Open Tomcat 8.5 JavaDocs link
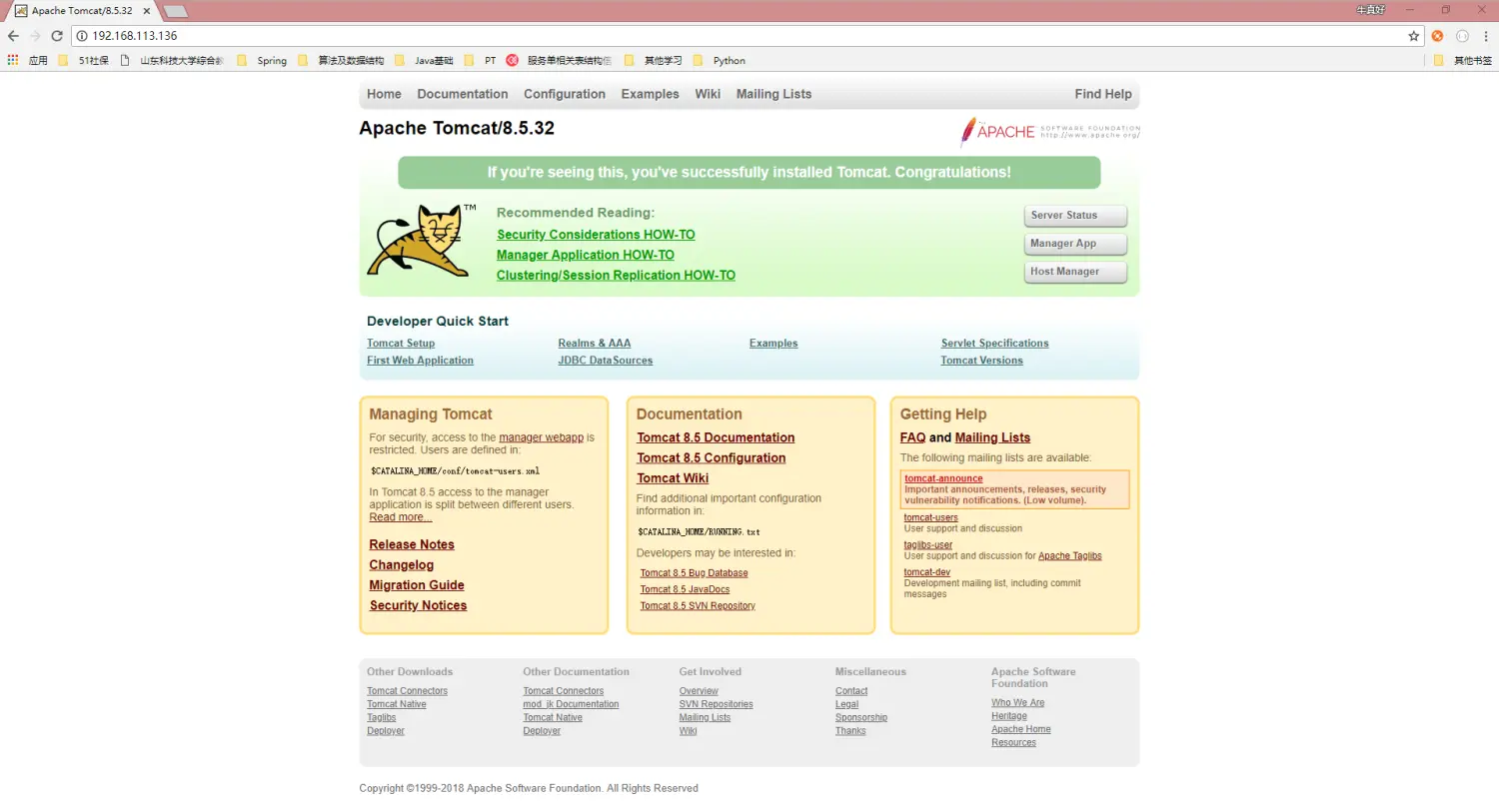 point(685,590)
